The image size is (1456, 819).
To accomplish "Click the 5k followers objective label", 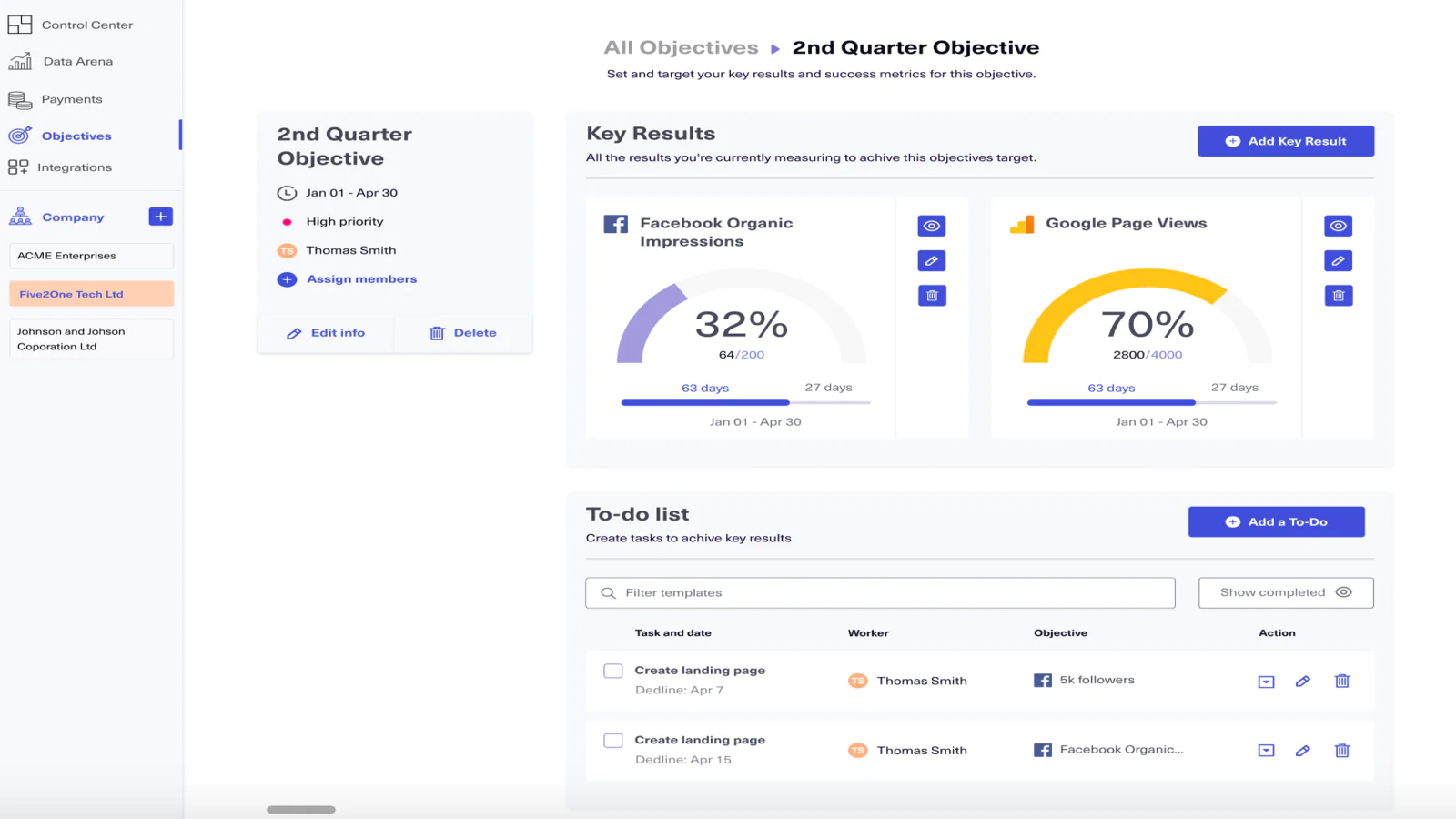I will point(1097,680).
